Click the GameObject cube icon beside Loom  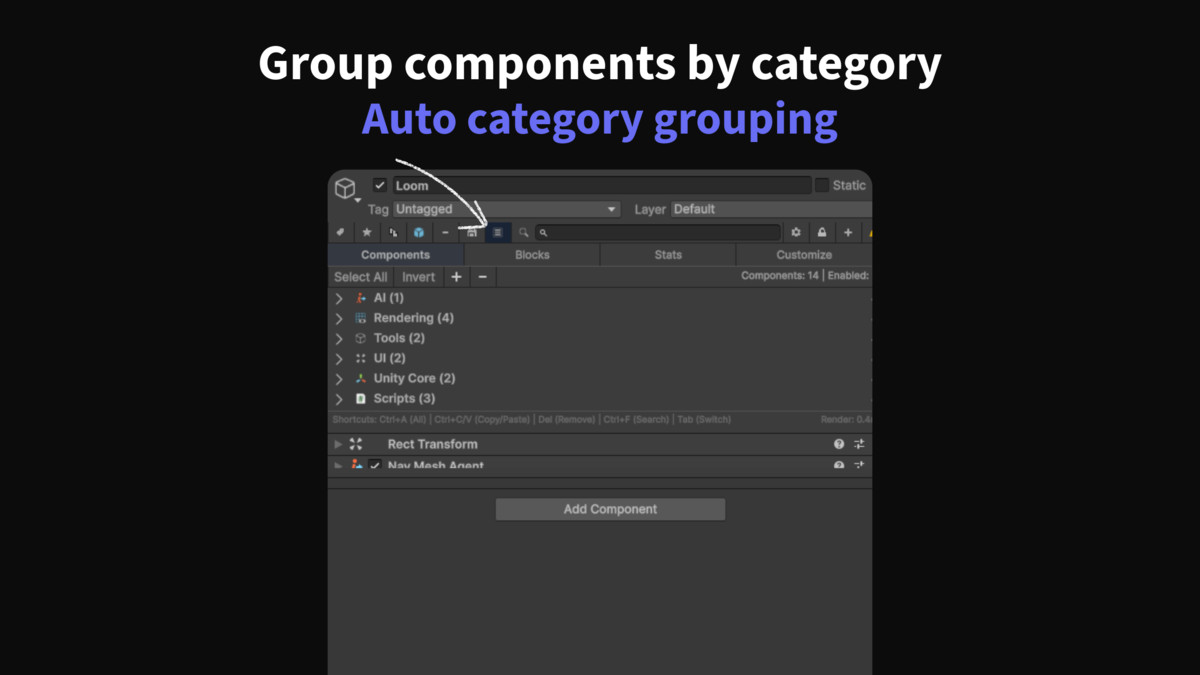pyautogui.click(x=345, y=188)
